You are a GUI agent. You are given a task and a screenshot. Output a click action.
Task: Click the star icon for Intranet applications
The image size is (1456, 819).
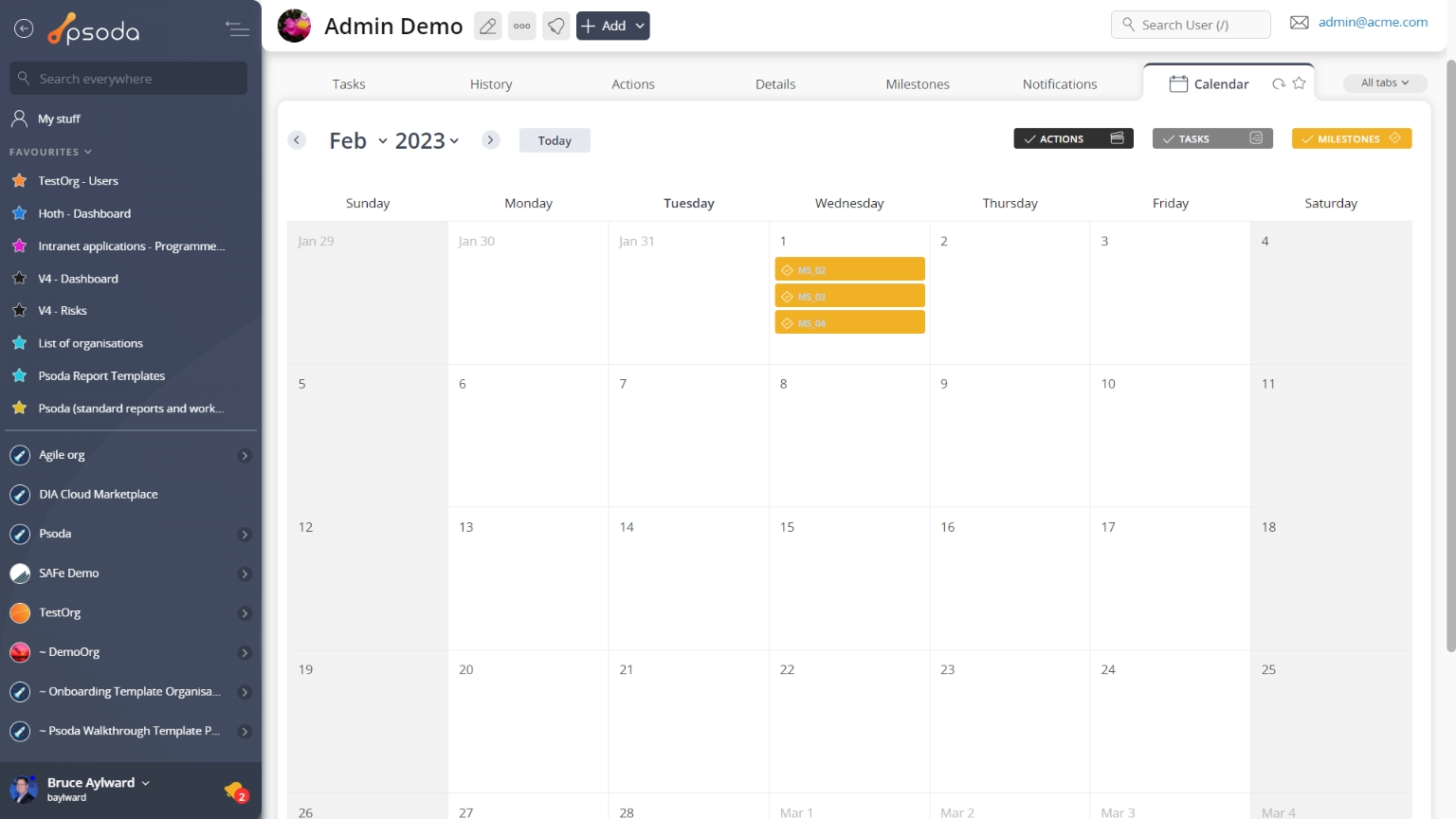point(19,246)
